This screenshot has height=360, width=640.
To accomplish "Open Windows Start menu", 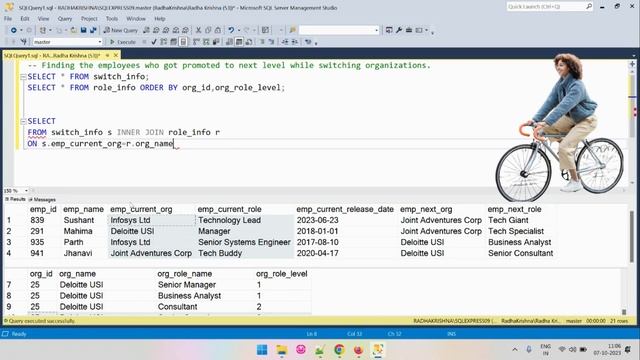I will [x=262, y=350].
